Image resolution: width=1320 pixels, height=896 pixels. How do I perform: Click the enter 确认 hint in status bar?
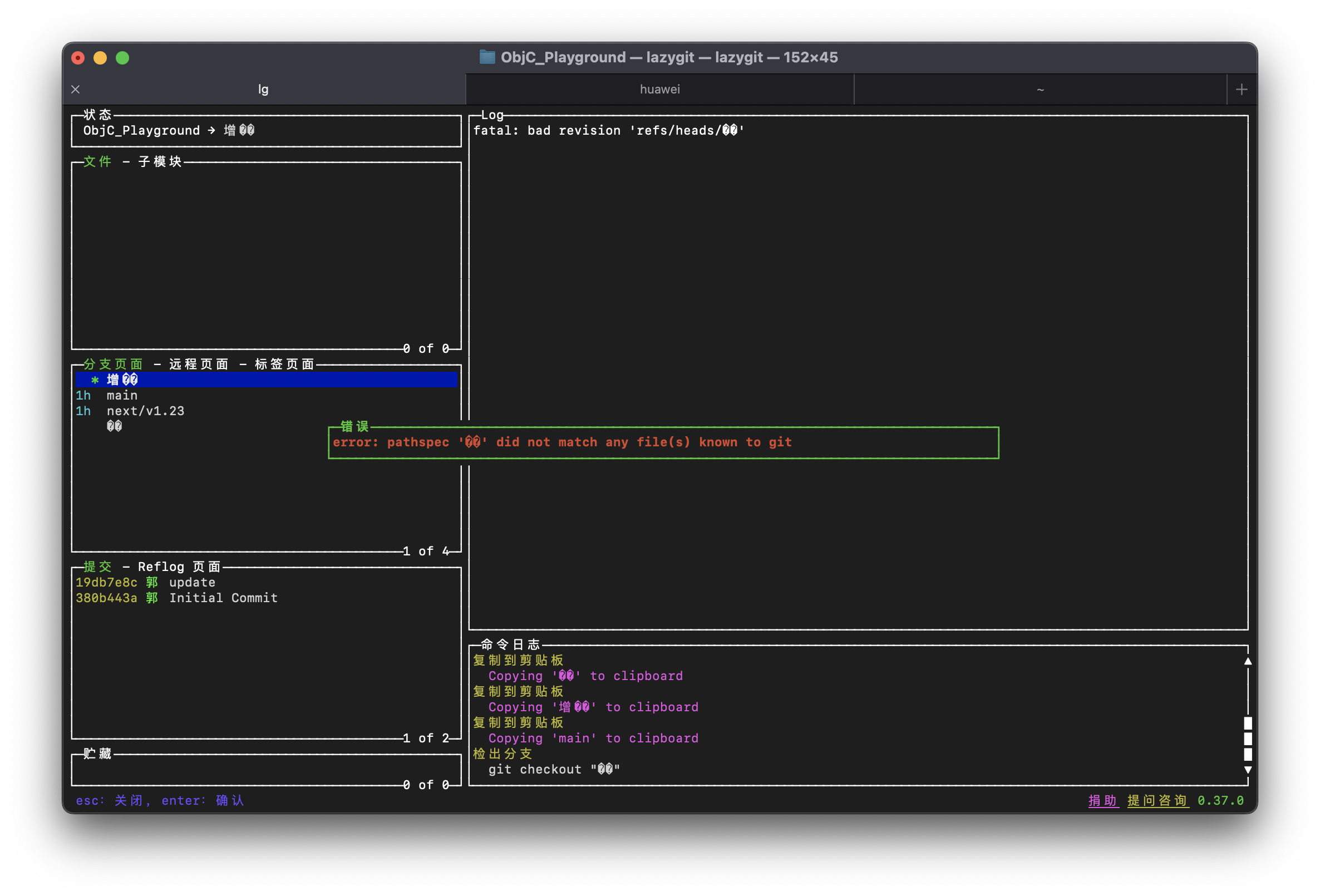pyautogui.click(x=203, y=800)
